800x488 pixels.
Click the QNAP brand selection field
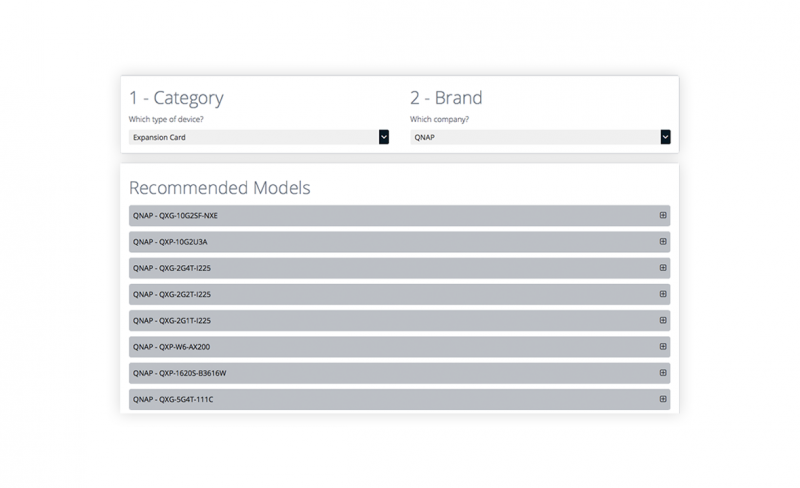pyautogui.click(x=540, y=137)
